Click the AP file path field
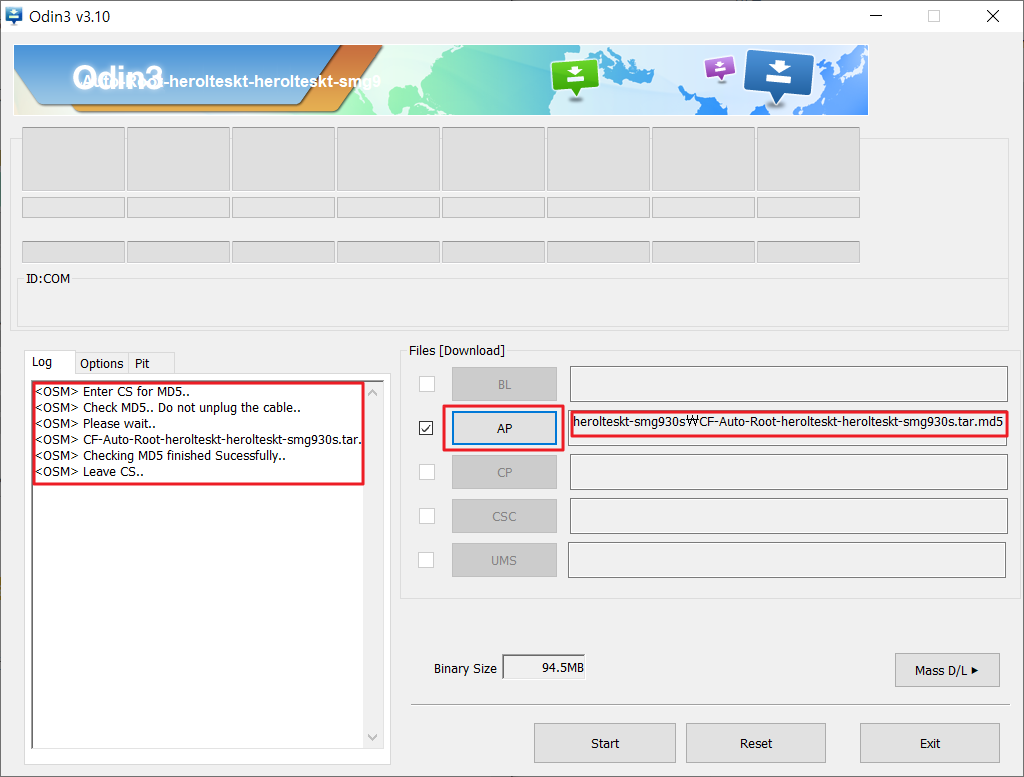The height and width of the screenshot is (777, 1024). pyautogui.click(x=788, y=428)
